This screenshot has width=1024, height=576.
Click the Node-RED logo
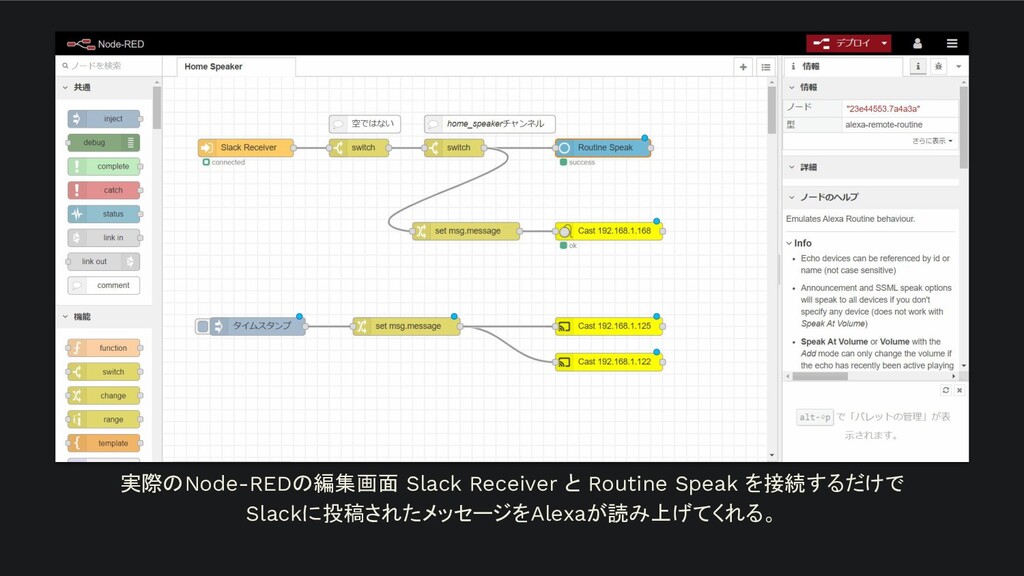pyautogui.click(x=105, y=44)
